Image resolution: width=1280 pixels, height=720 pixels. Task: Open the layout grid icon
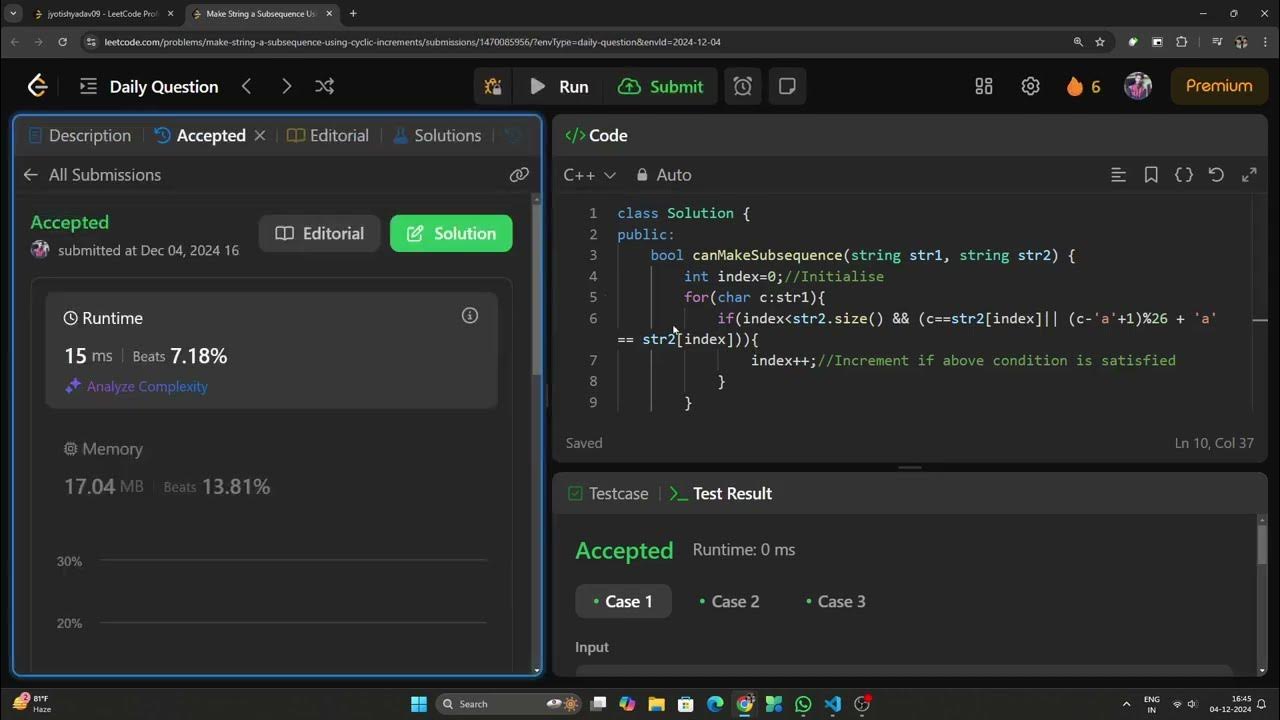click(984, 86)
